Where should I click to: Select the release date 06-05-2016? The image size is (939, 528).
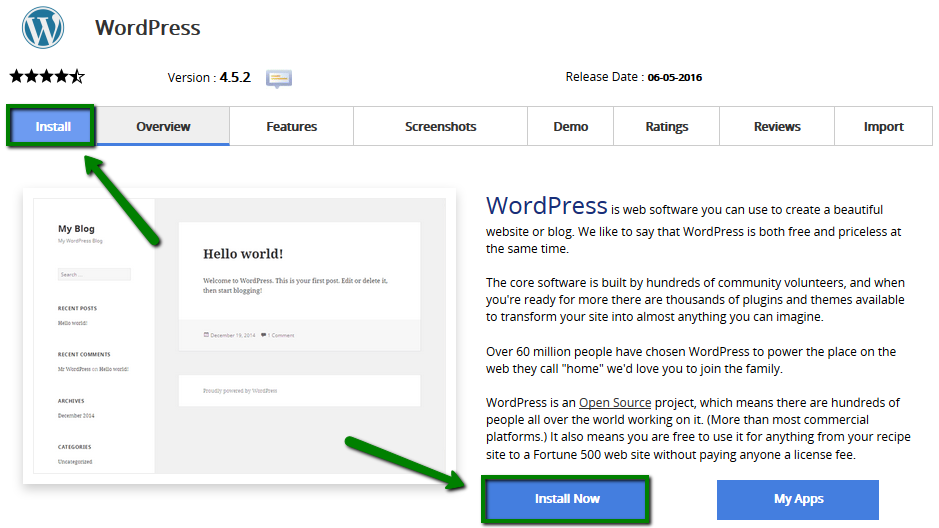pos(674,77)
